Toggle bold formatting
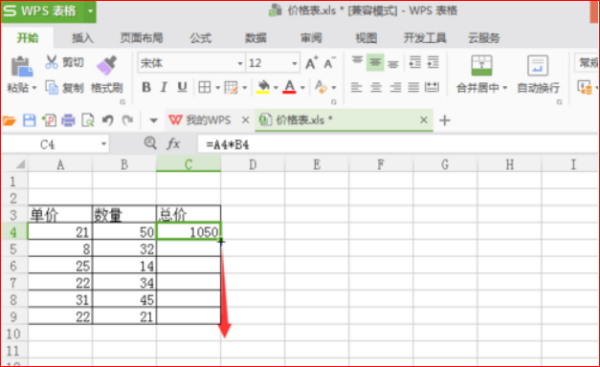600x367 pixels. tap(146, 87)
